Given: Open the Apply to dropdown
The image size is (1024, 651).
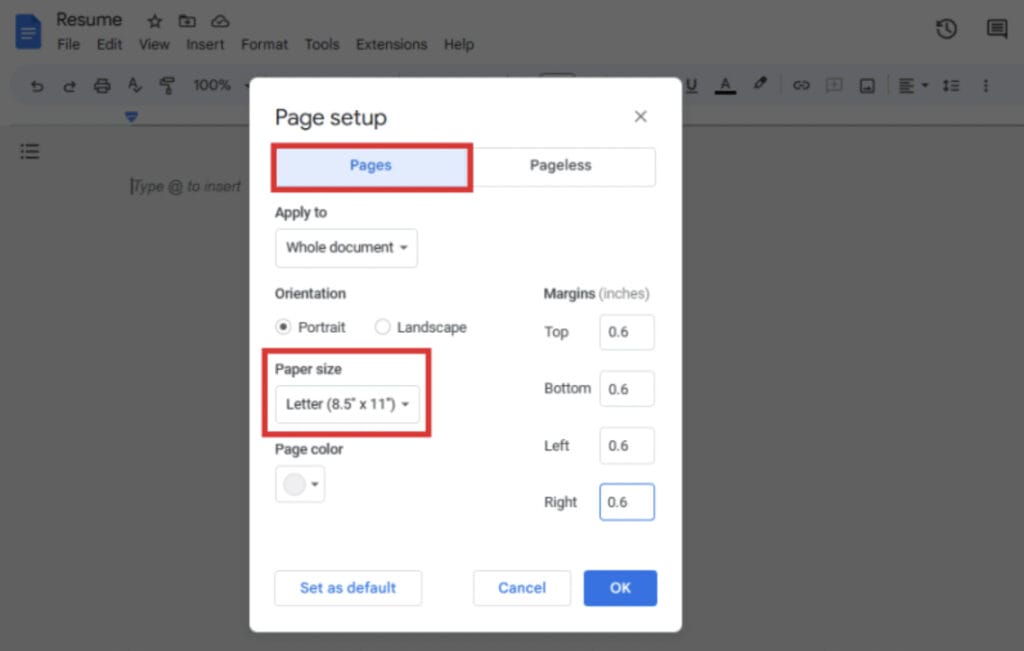Looking at the screenshot, I should click(346, 248).
